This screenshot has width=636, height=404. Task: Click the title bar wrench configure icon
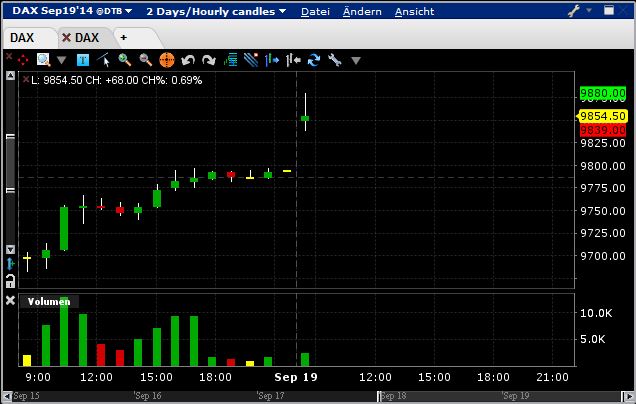(574, 11)
